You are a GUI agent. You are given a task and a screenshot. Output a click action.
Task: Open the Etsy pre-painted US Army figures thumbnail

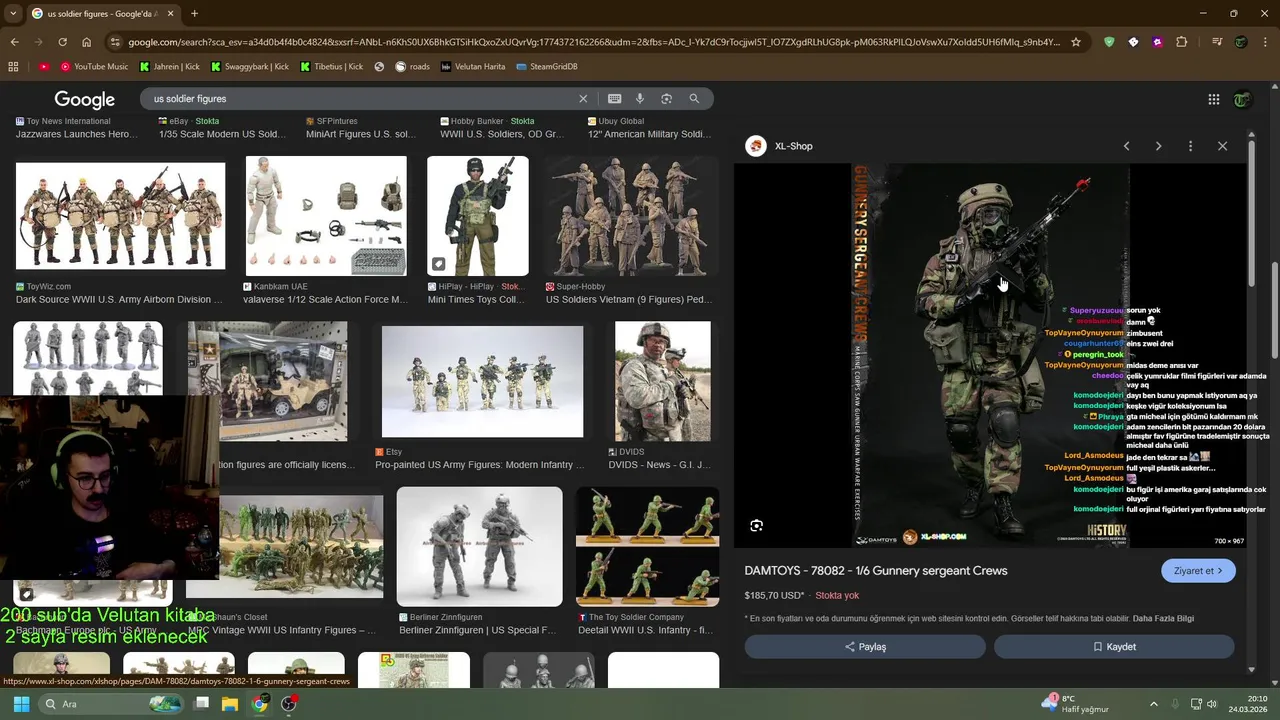pos(482,381)
